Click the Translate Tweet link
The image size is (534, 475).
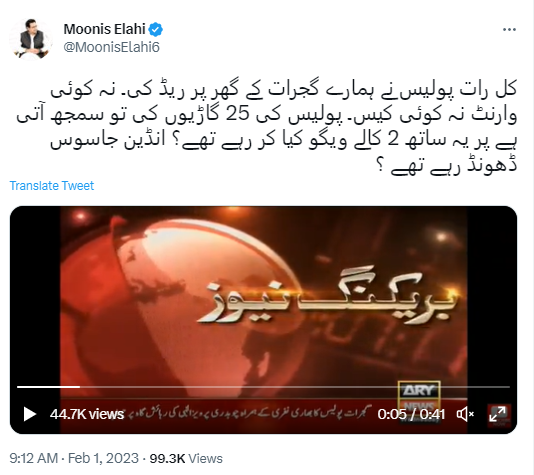[51, 186]
